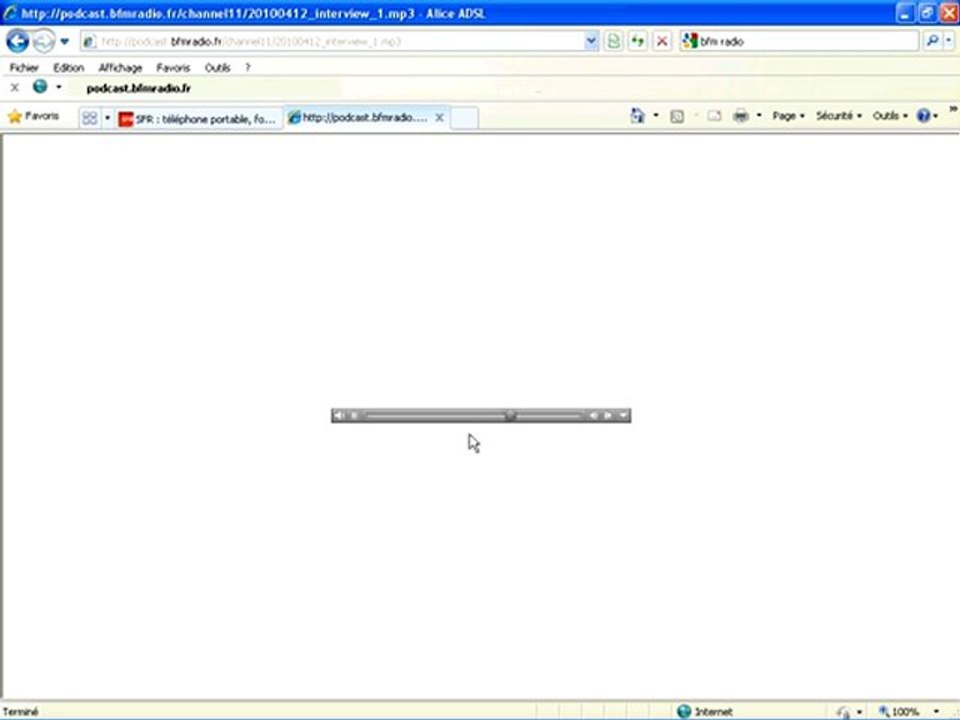Image resolution: width=960 pixels, height=720 pixels.
Task: Open the Outils menu in menu bar
Action: point(217,68)
